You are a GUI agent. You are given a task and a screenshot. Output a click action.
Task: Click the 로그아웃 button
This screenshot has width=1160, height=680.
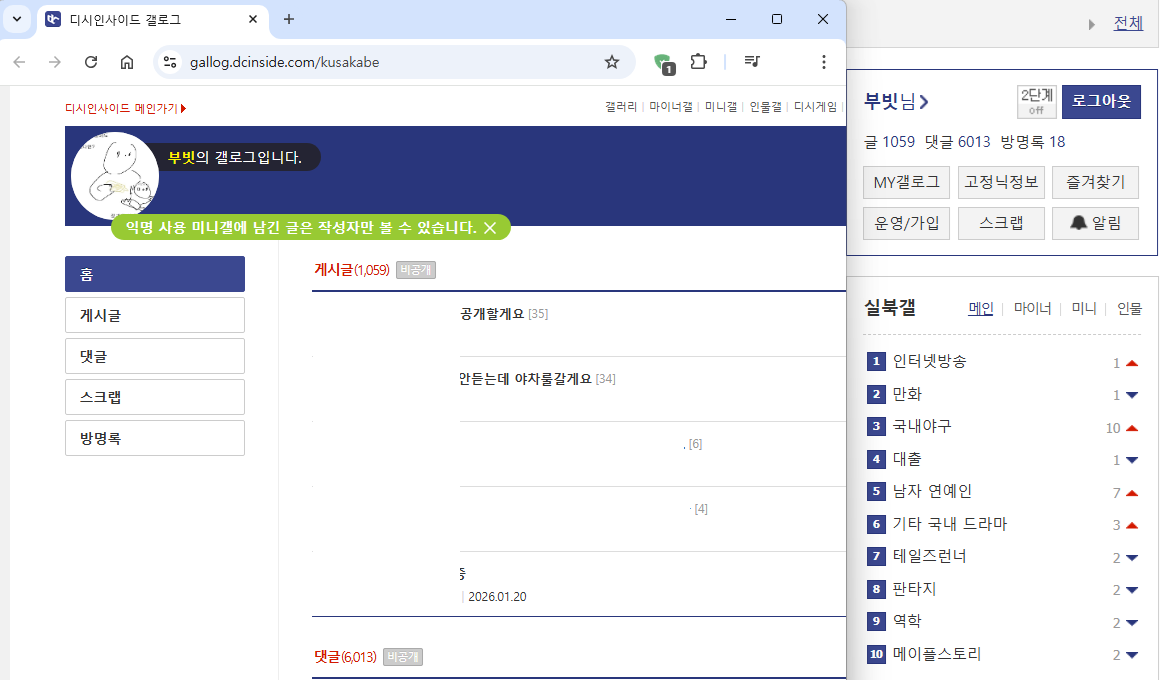pyautogui.click(x=1101, y=102)
